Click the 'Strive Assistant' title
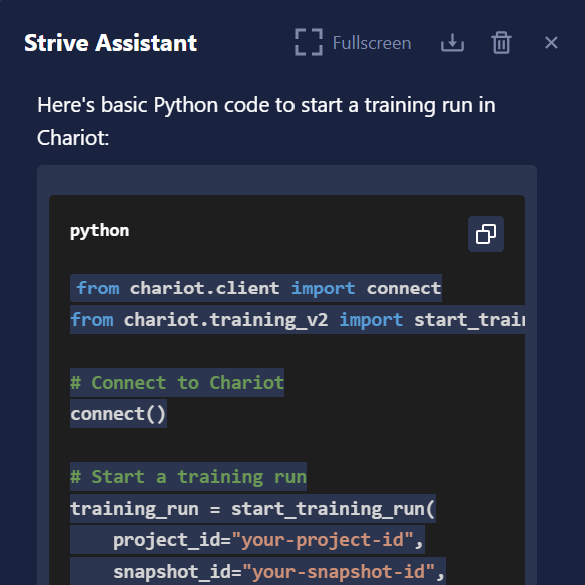 click(110, 43)
